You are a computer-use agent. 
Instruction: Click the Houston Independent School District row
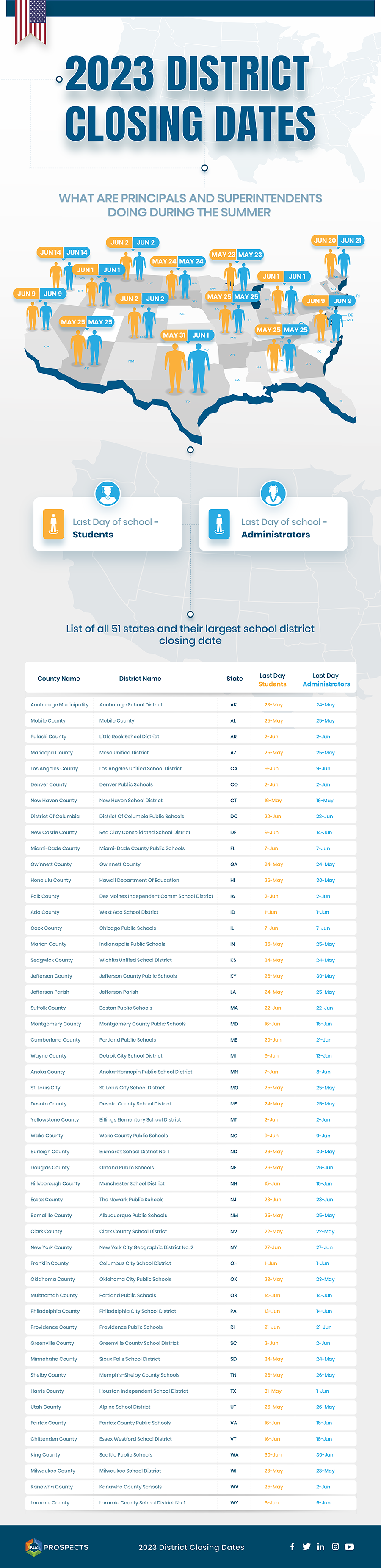coord(190,1391)
